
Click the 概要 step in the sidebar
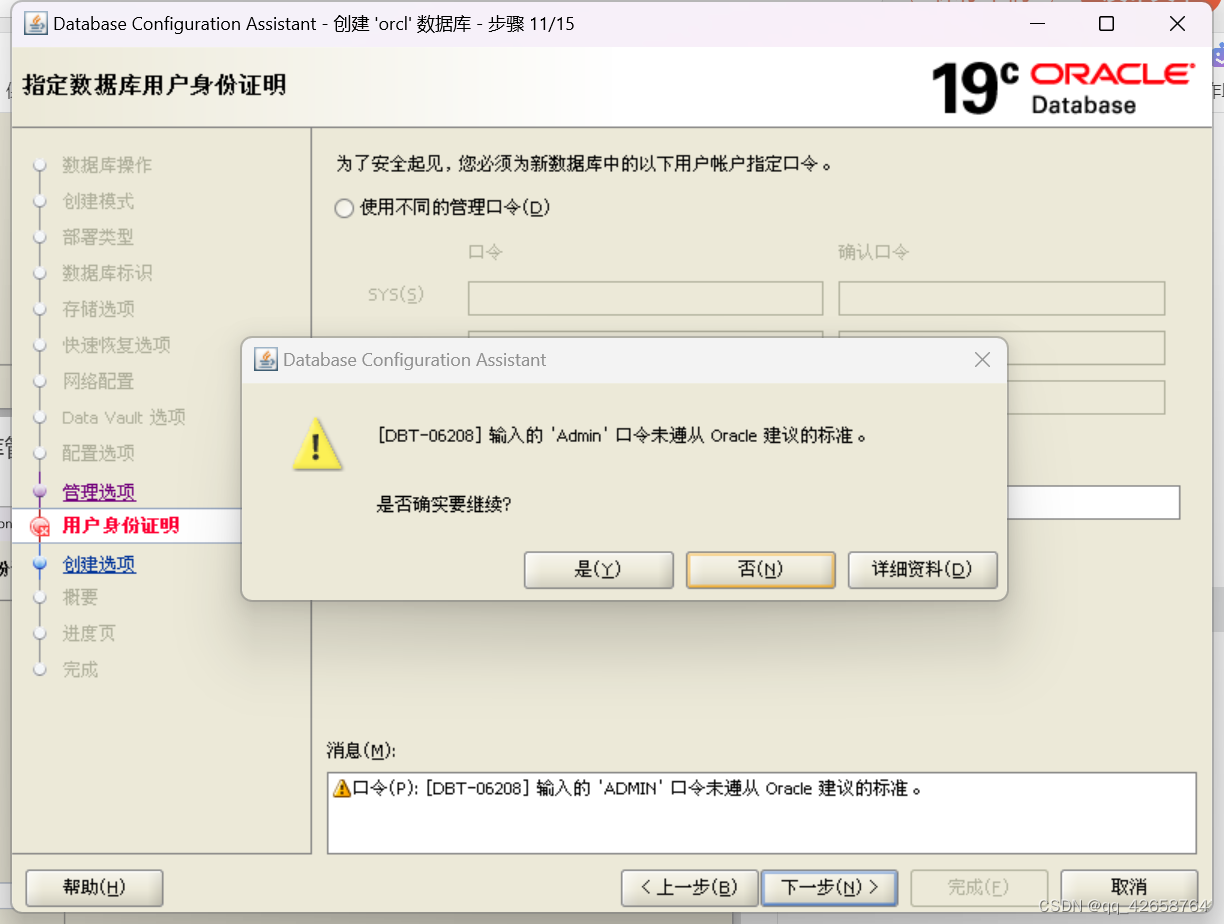tap(80, 597)
